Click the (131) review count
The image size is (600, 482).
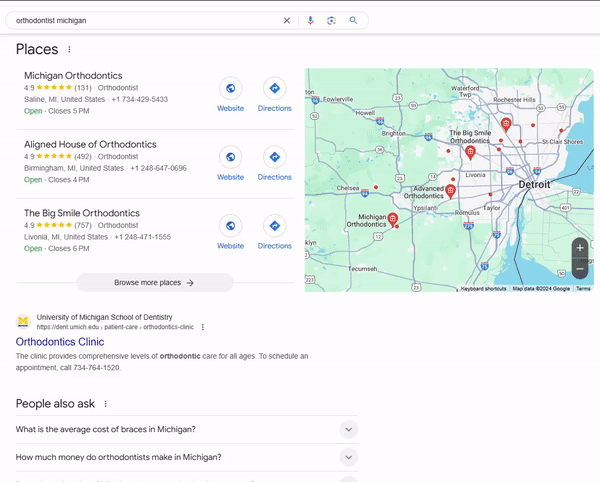(83, 88)
